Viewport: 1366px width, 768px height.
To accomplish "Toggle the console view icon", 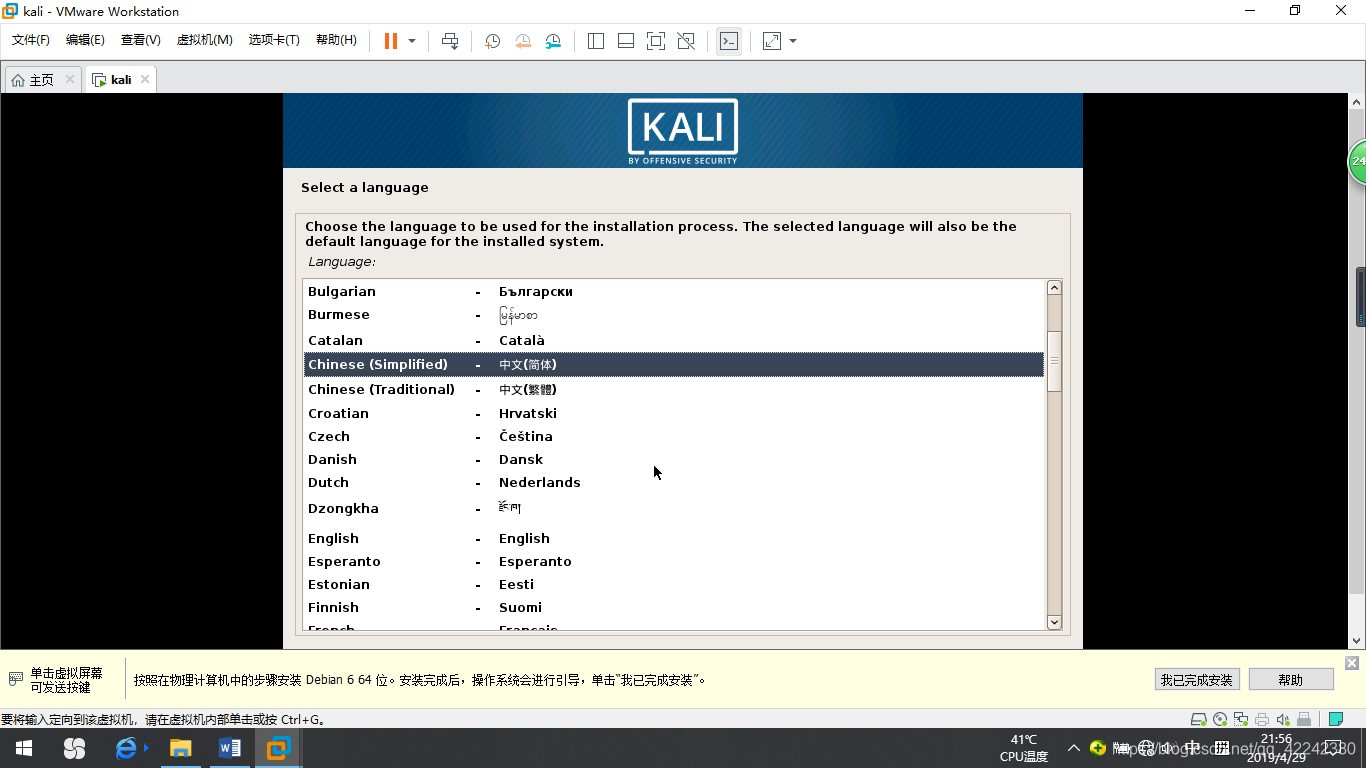I will click(x=729, y=41).
